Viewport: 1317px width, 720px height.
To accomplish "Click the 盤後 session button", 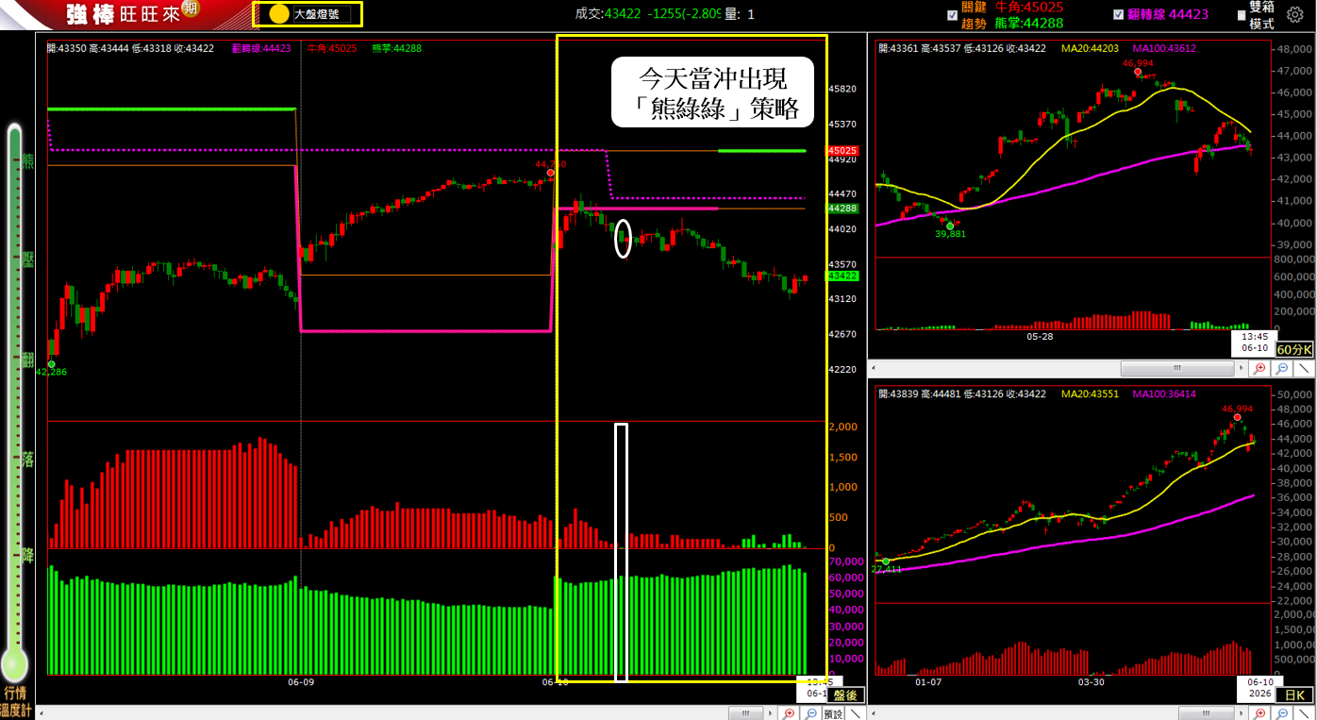I will tap(845, 695).
